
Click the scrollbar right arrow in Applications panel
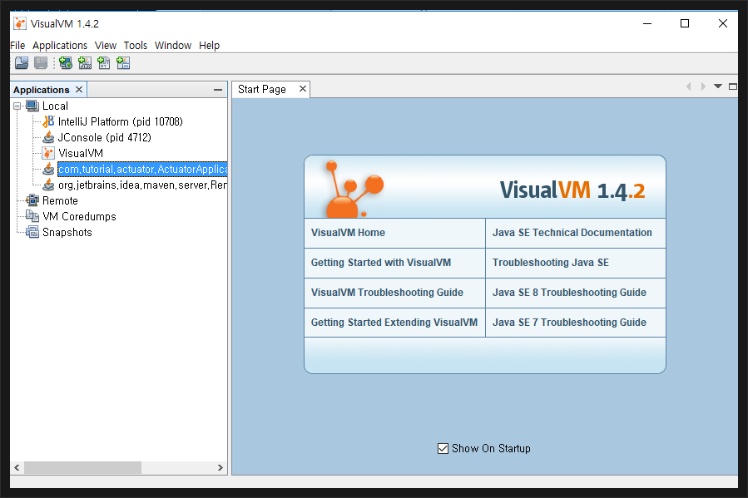click(x=220, y=467)
